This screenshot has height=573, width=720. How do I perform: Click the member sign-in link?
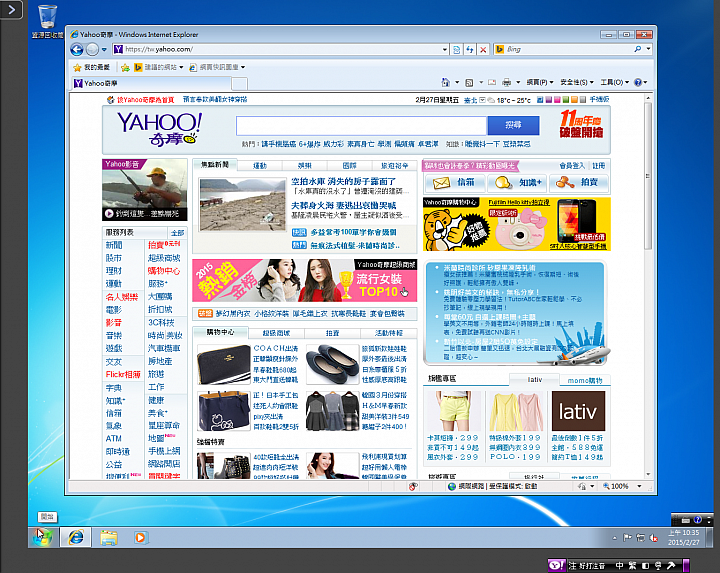(572, 165)
